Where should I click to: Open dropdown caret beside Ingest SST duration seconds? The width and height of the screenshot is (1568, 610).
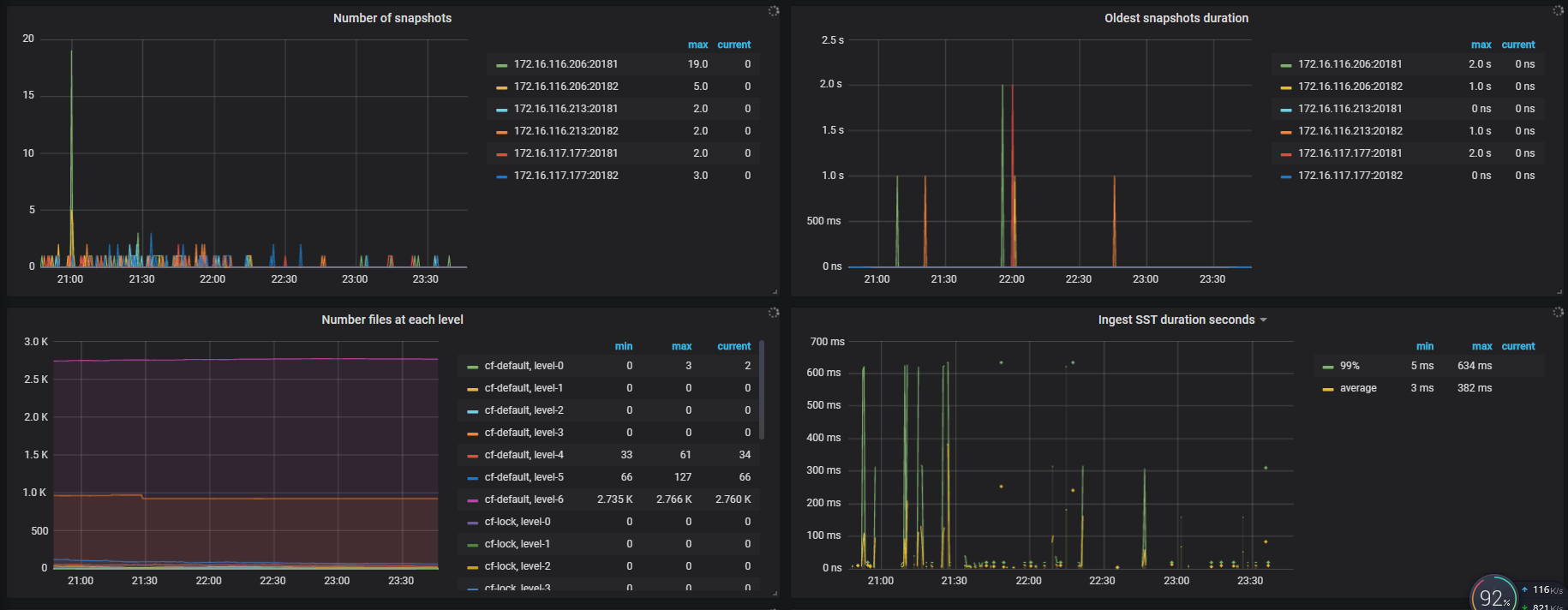[x=1263, y=320]
